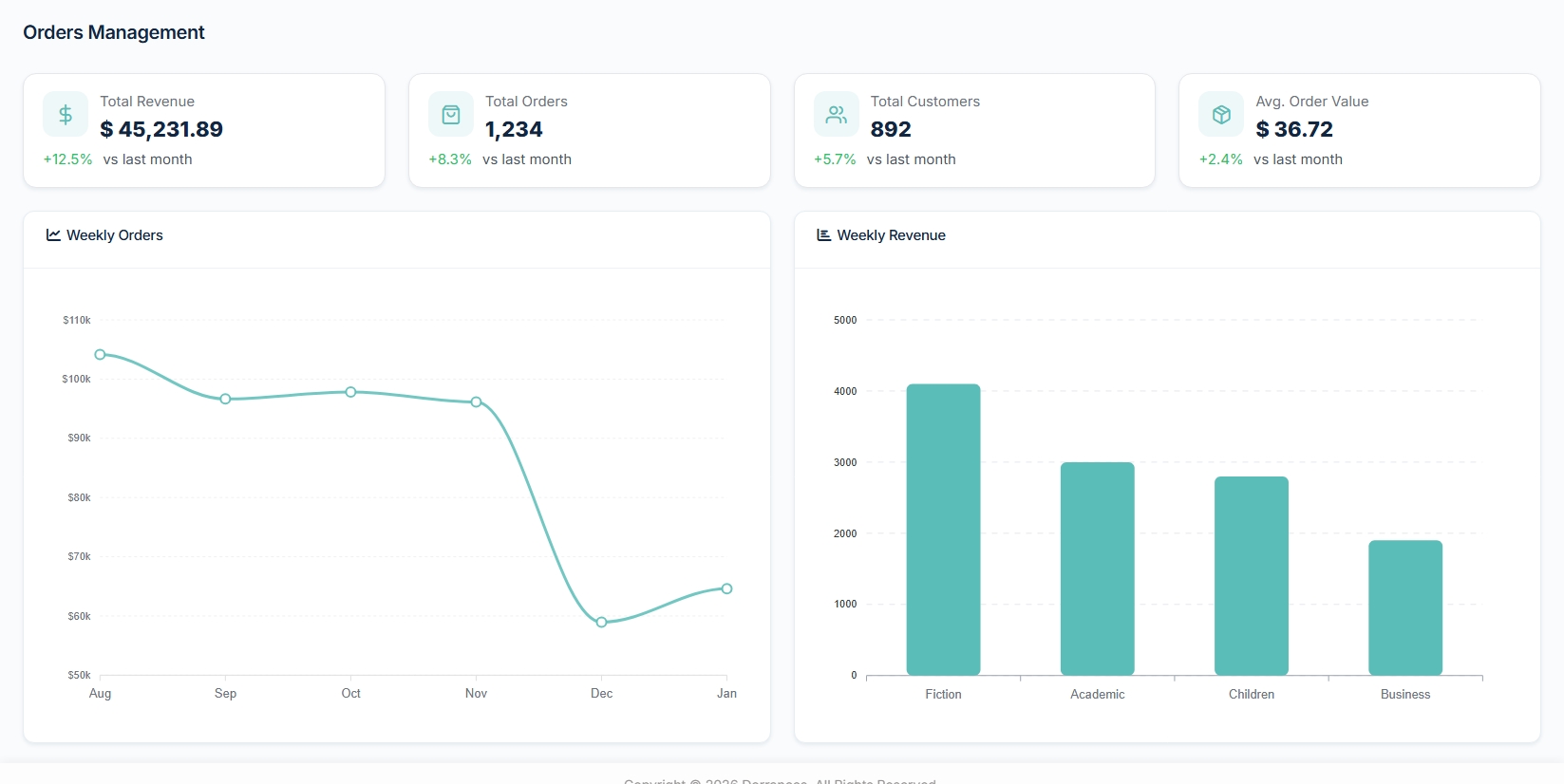Select the Oct data point on line chart
The height and width of the screenshot is (784, 1564).
tap(350, 392)
